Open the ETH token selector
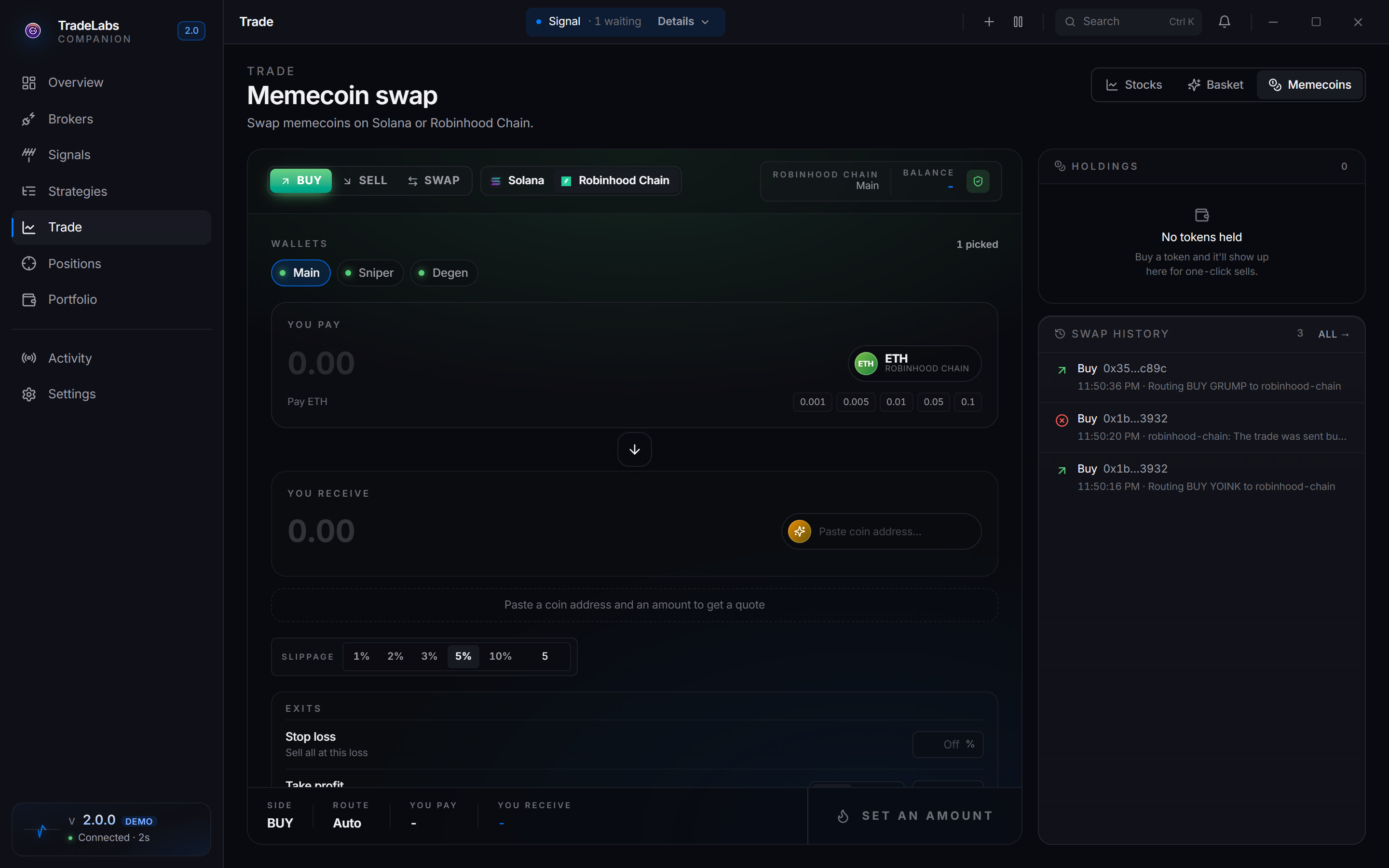 (x=914, y=363)
